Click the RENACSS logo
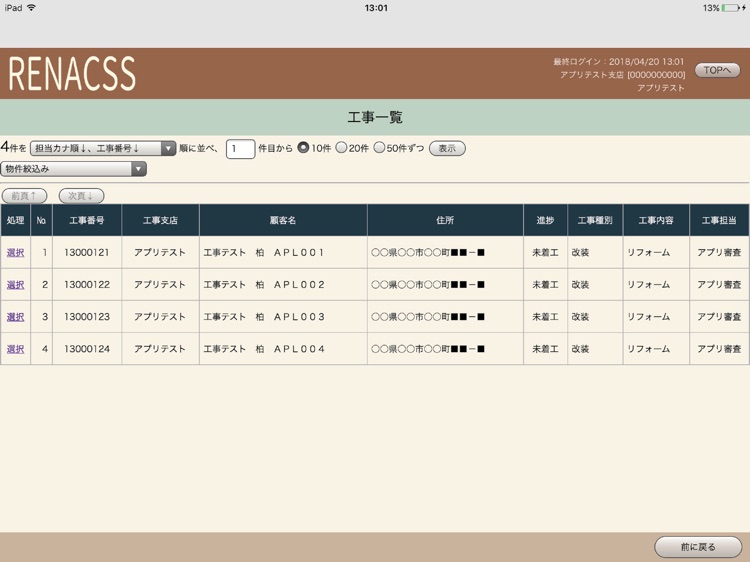This screenshot has height=562, width=750. coord(72,74)
